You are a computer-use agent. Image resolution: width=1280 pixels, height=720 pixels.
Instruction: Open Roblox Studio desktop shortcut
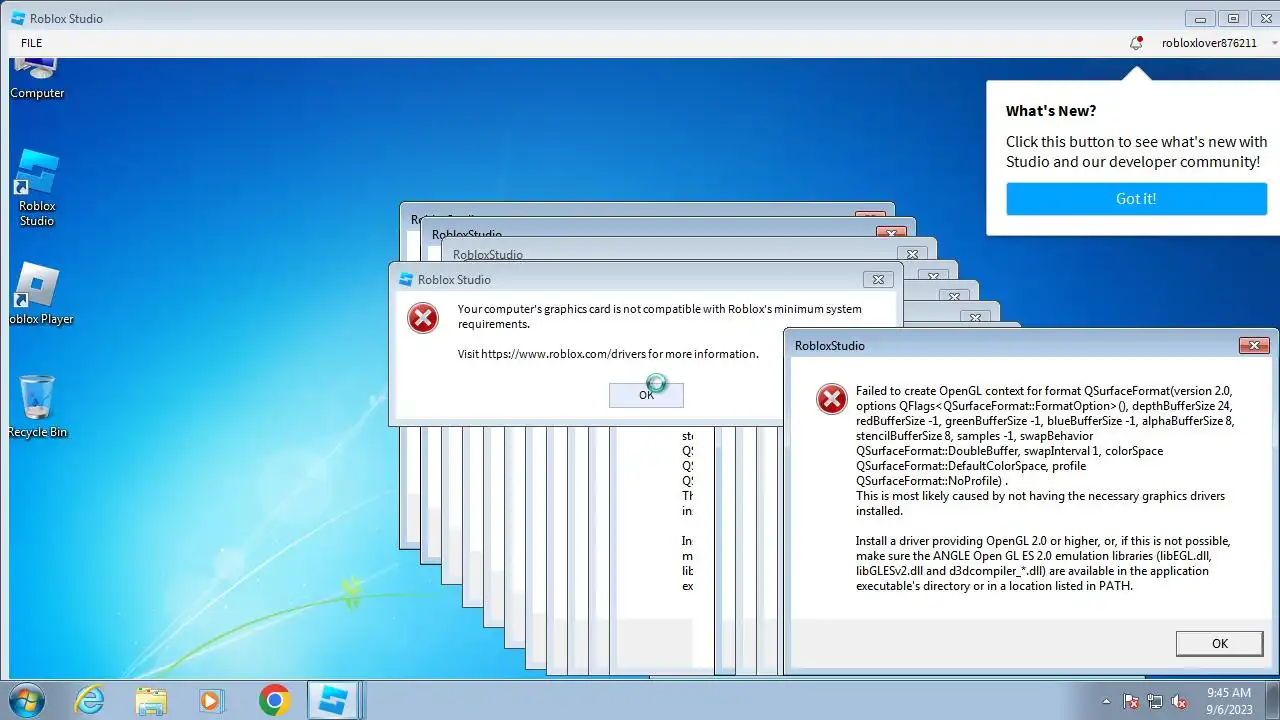coord(37,189)
